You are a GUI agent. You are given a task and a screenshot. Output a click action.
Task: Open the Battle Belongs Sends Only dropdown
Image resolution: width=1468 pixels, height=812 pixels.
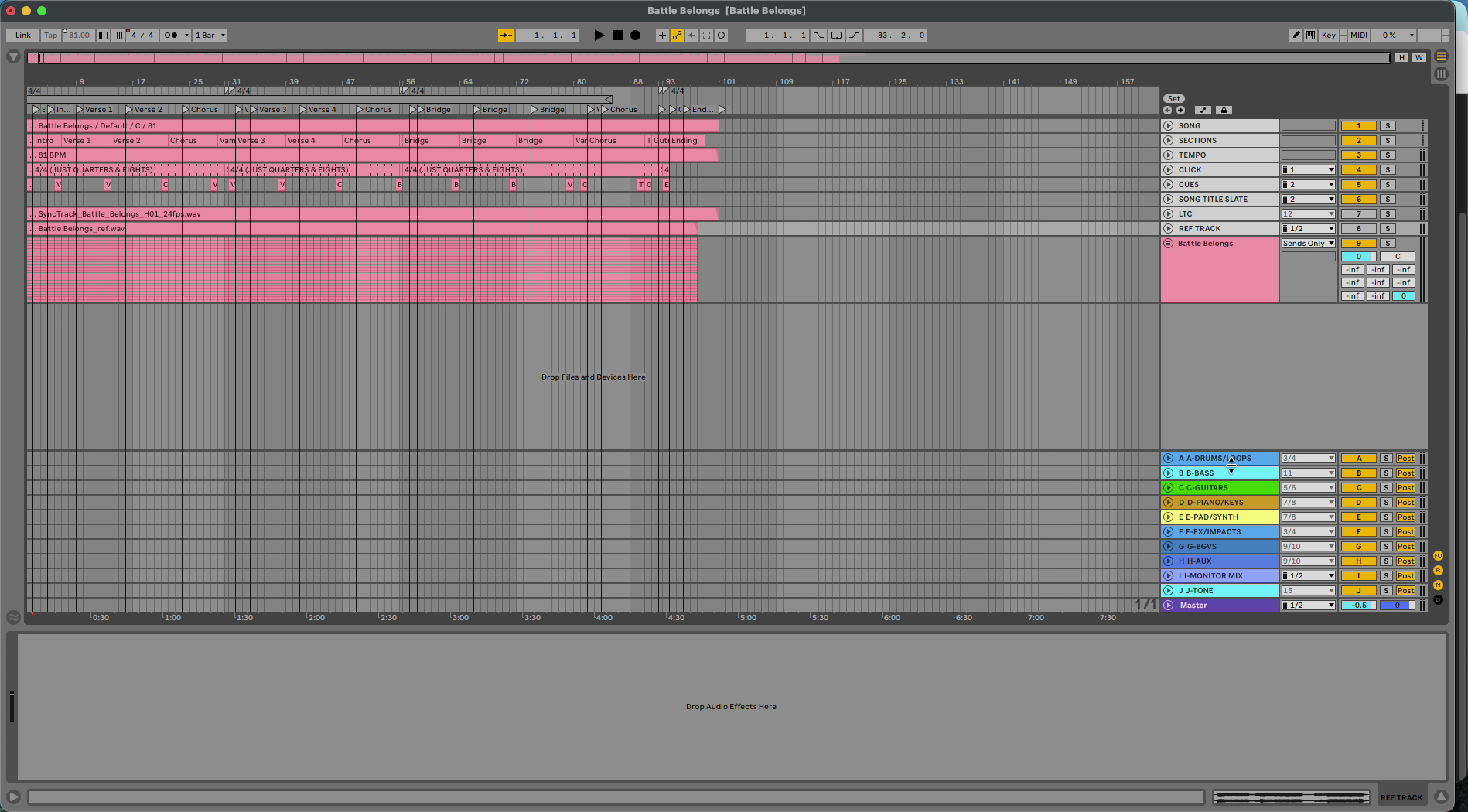(x=1308, y=243)
